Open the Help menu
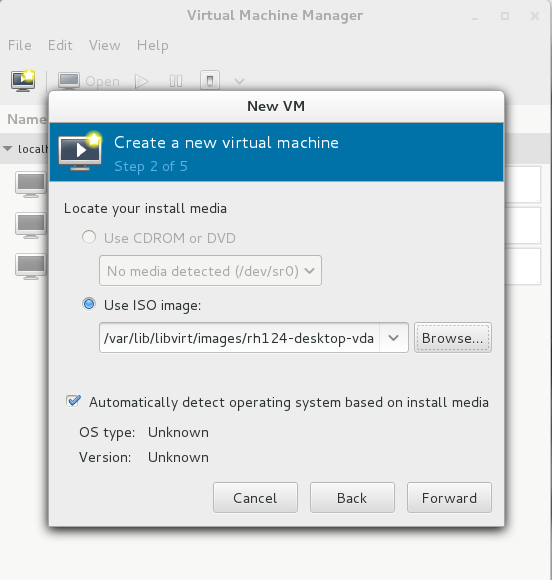Image resolution: width=552 pixels, height=580 pixels. point(152,45)
